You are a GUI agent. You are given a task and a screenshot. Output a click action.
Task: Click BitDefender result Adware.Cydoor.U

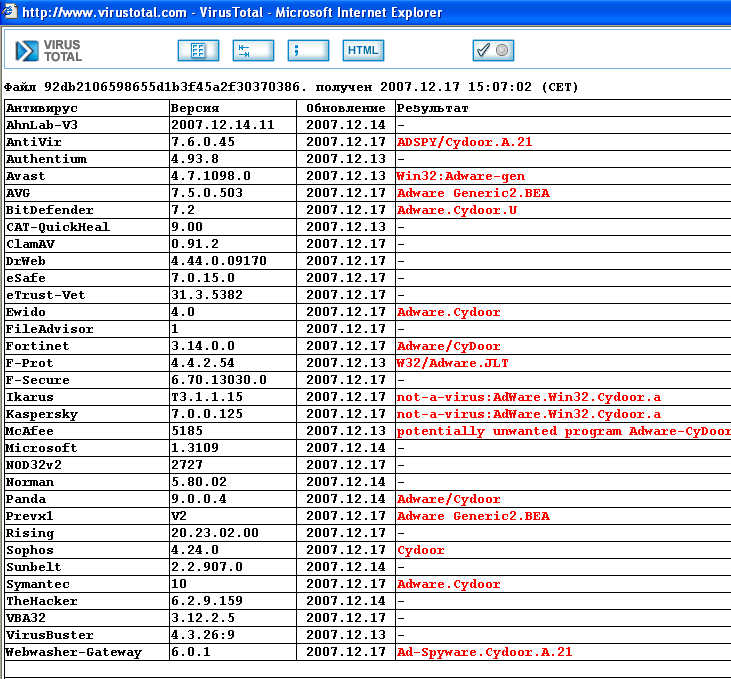tap(457, 210)
